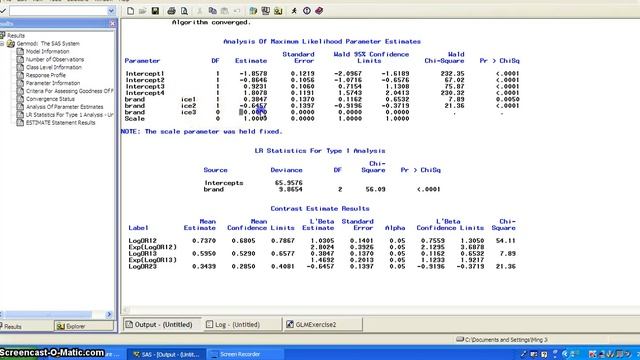The height and width of the screenshot is (360, 640).
Task: Select Analysis Of Parameter Estimates tree item
Action: 64,107
